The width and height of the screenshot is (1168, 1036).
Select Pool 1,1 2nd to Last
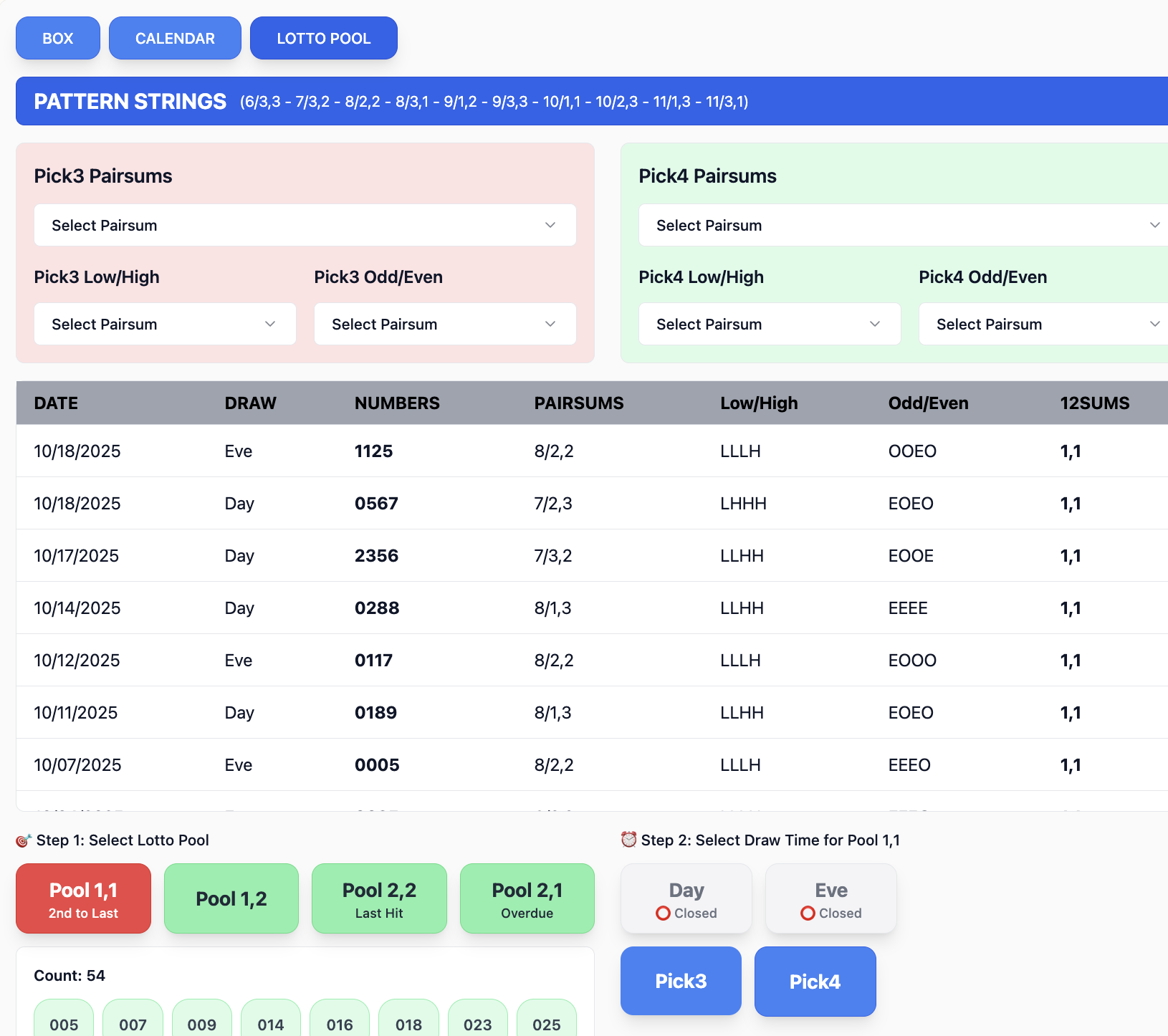coord(83,898)
